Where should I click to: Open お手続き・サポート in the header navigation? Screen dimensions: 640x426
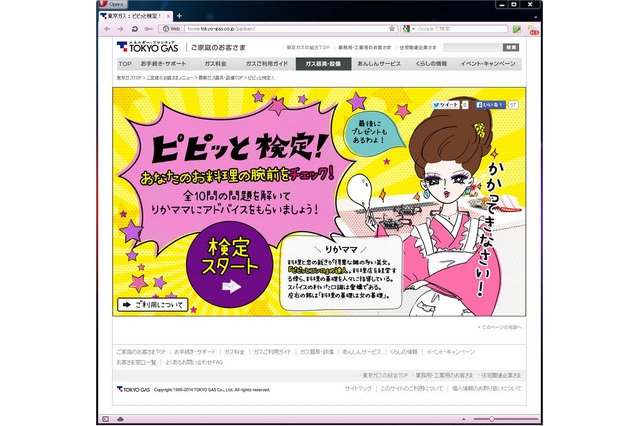[163, 64]
